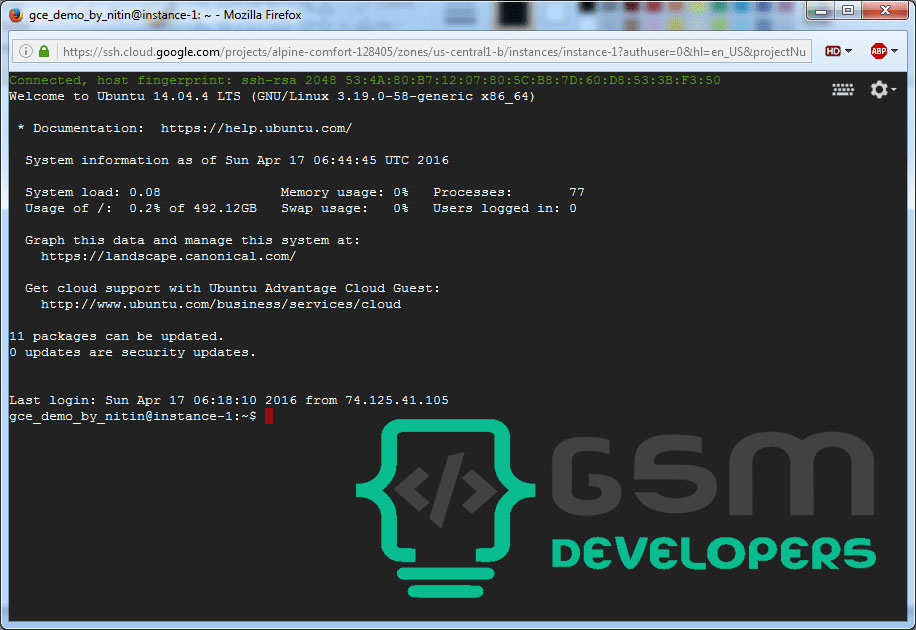Click the terminal cursor at the prompt
This screenshot has width=916, height=630.
pos(269,416)
